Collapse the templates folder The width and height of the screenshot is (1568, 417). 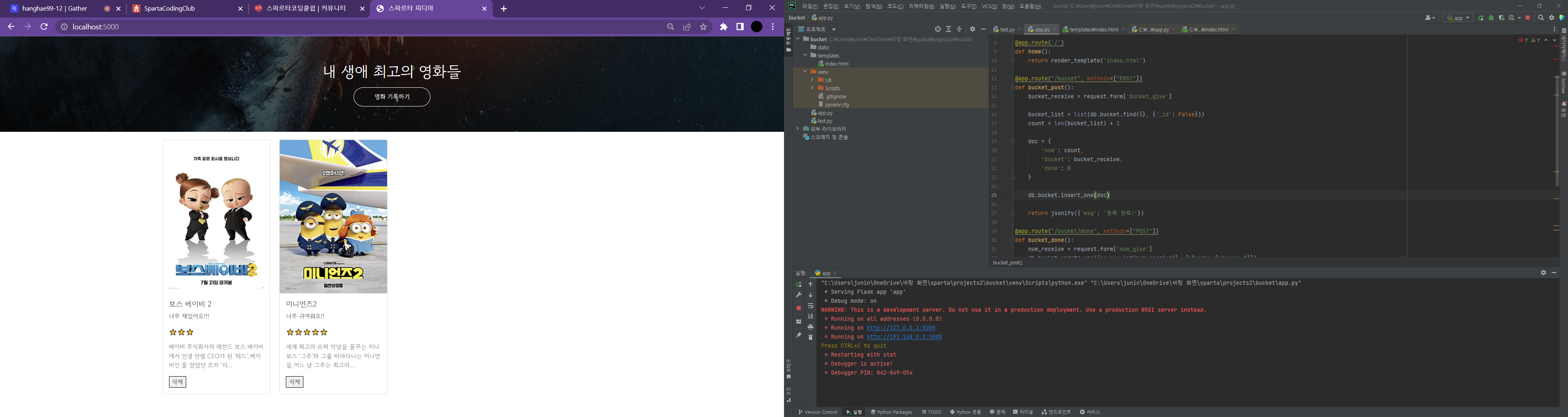click(x=805, y=55)
